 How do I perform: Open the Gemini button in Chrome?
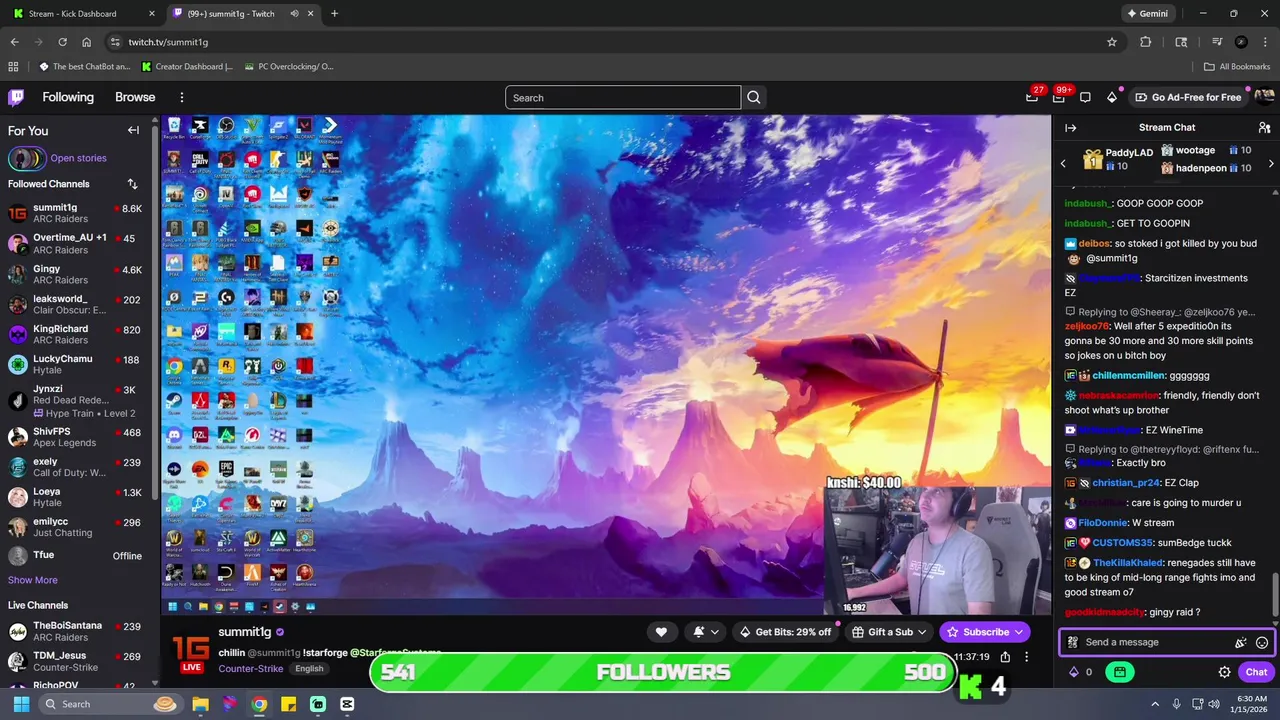tap(1147, 14)
